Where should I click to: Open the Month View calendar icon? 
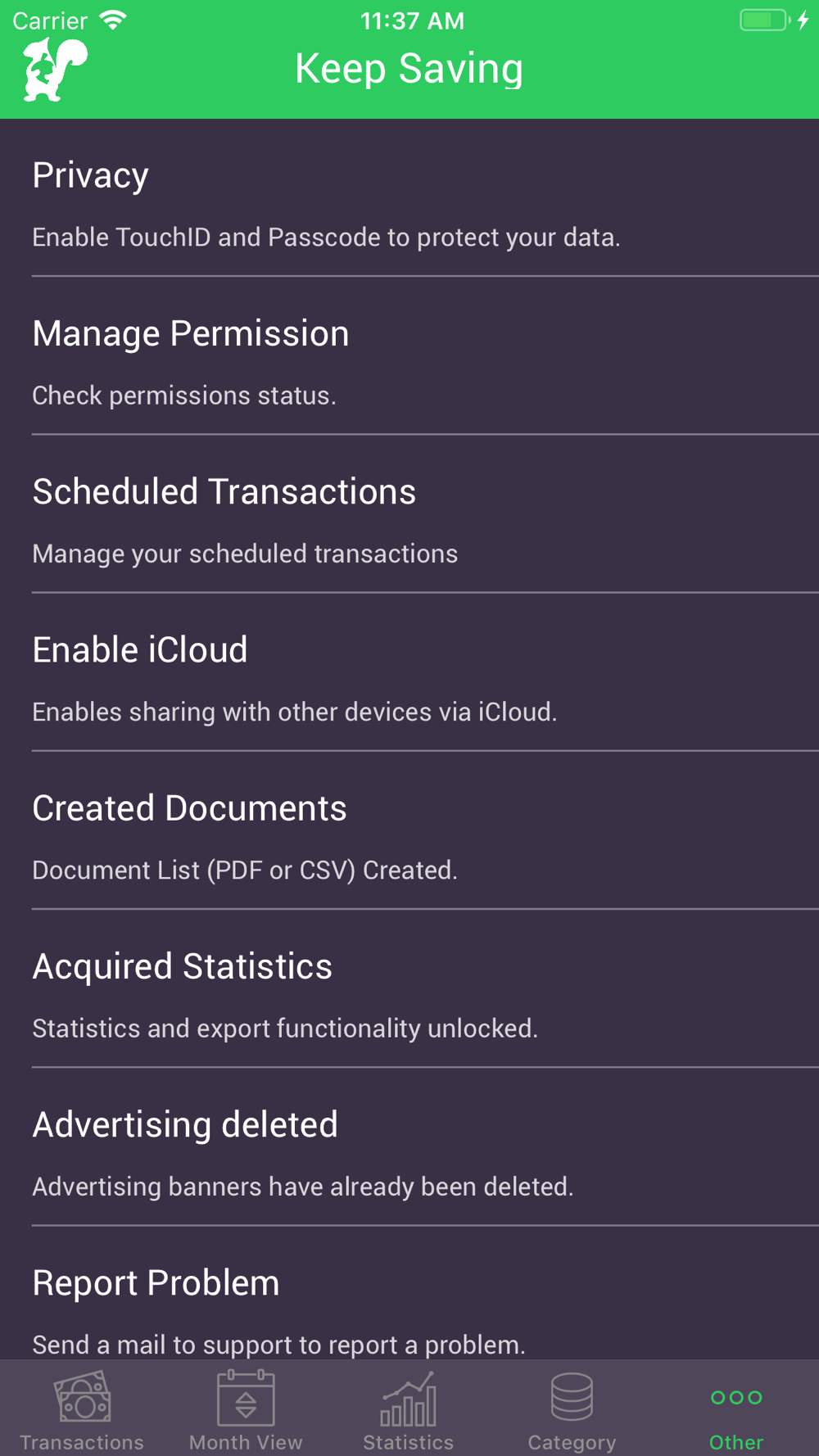[246, 1397]
